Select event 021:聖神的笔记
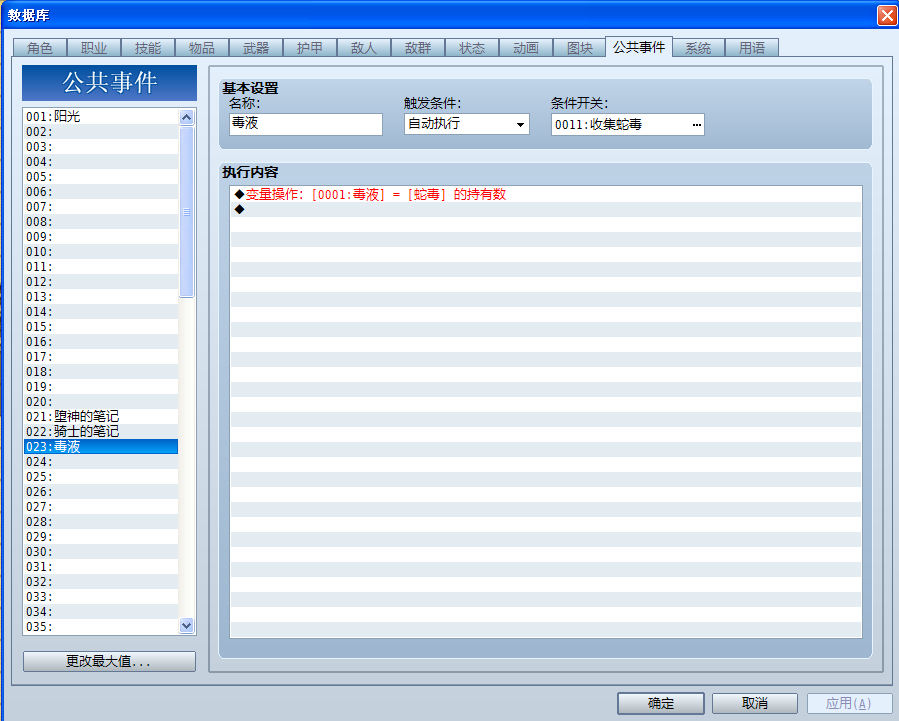Image resolution: width=899 pixels, height=721 pixels. pos(101,416)
